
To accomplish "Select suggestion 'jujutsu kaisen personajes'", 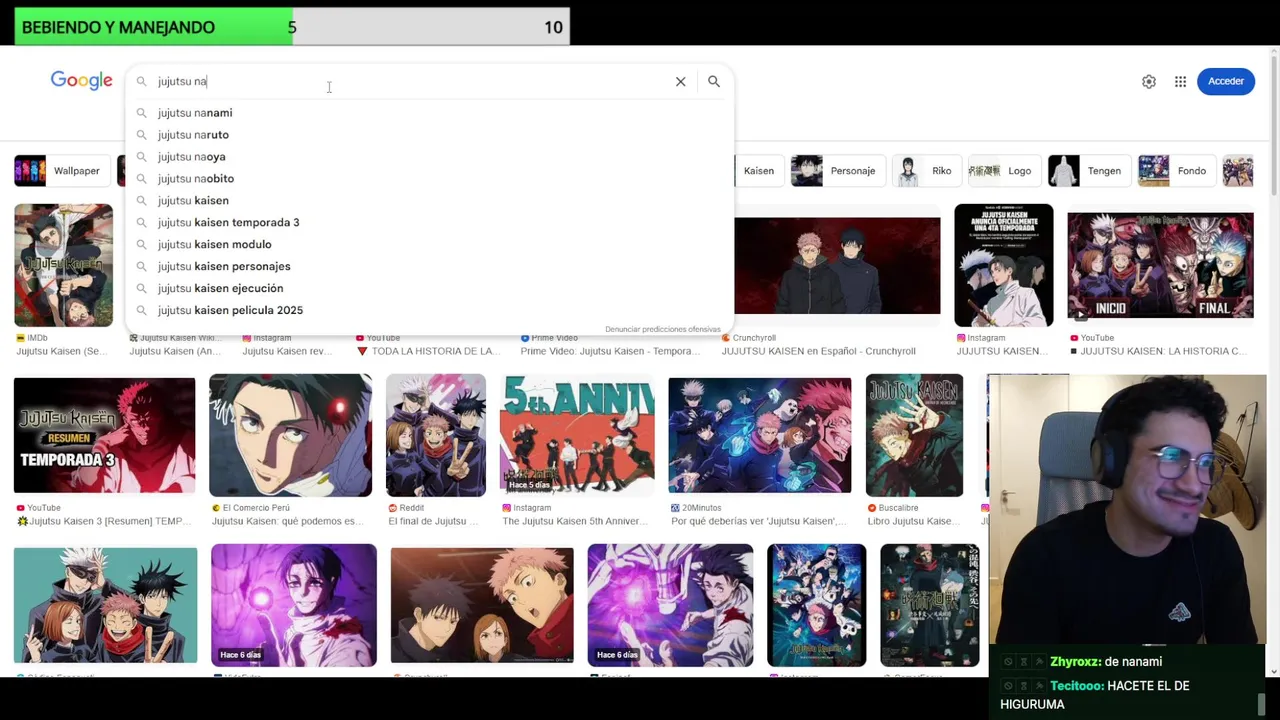I will (x=430, y=267).
